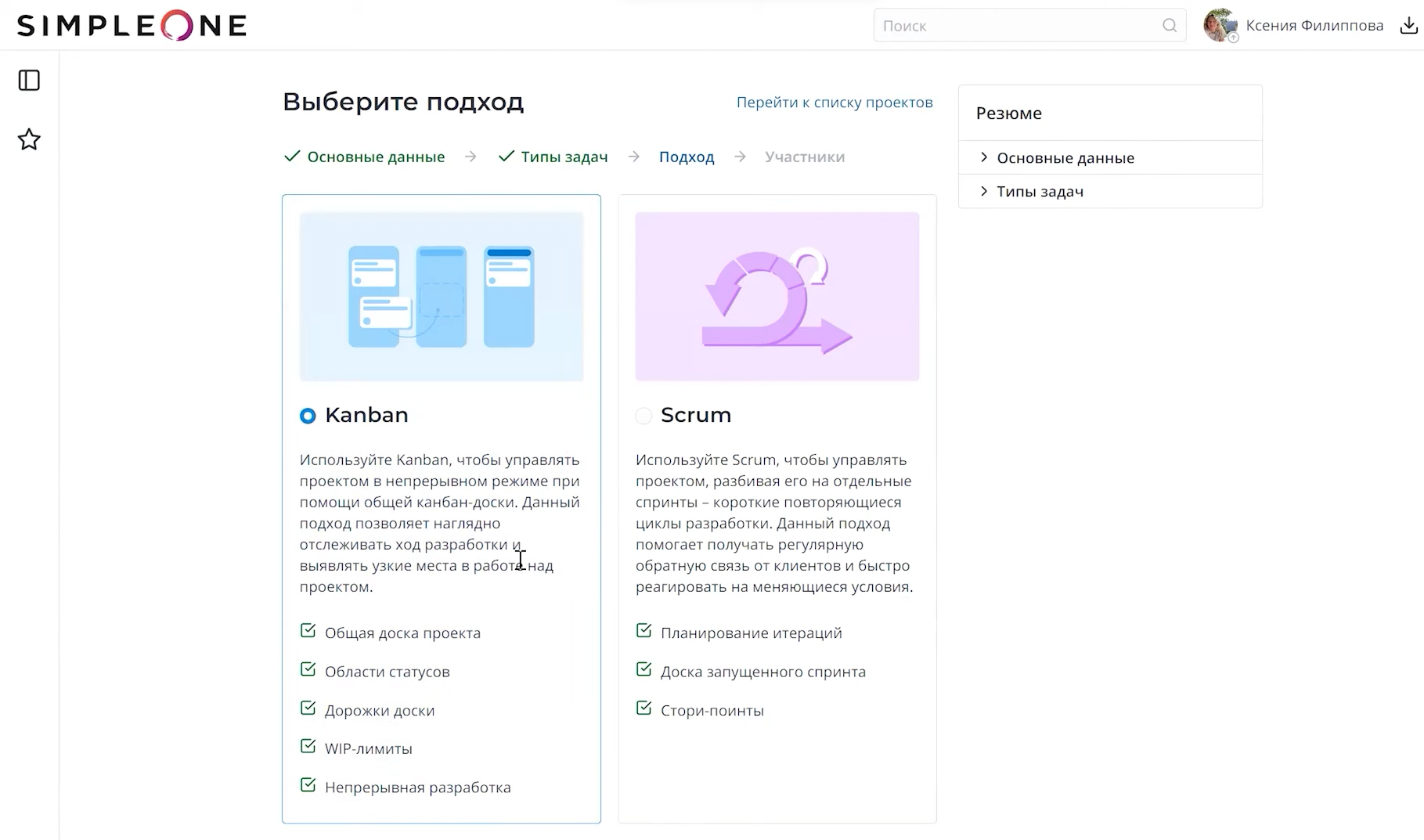1424x840 pixels.
Task: Return to the Основные данные step
Action: tap(376, 157)
